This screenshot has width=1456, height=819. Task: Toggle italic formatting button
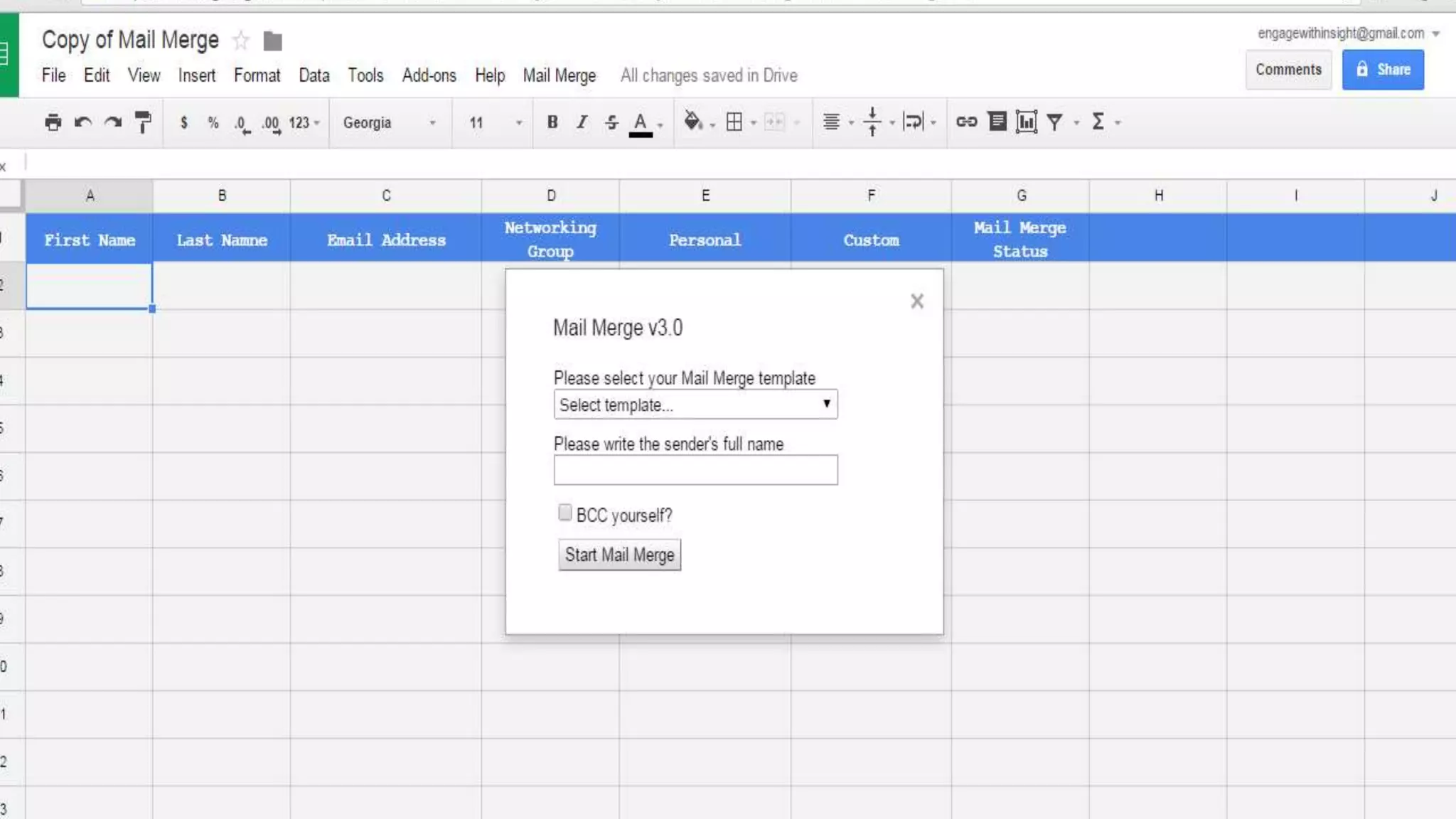coord(582,122)
